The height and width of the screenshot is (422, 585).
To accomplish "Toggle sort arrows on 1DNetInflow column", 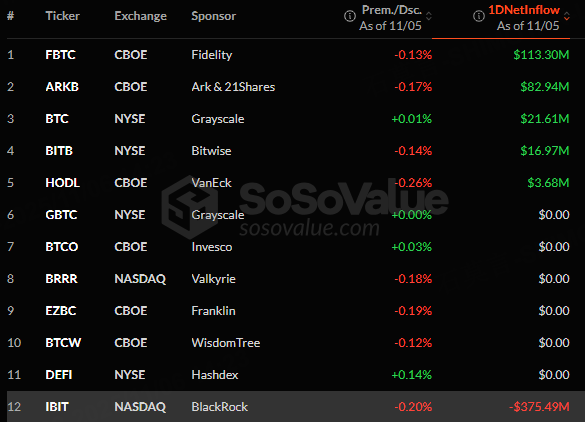I will [x=567, y=16].
